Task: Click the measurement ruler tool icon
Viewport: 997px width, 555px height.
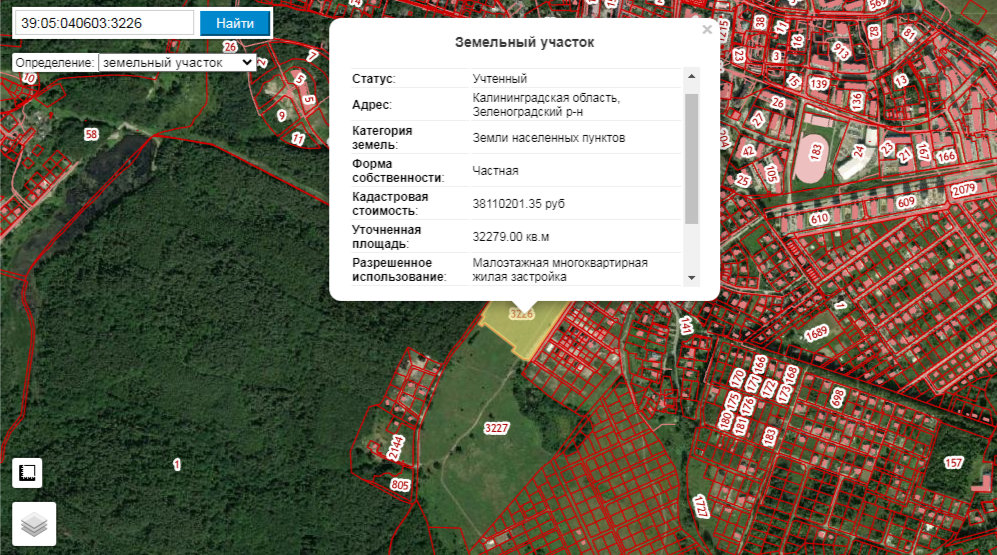Action: pyautogui.click(x=27, y=473)
